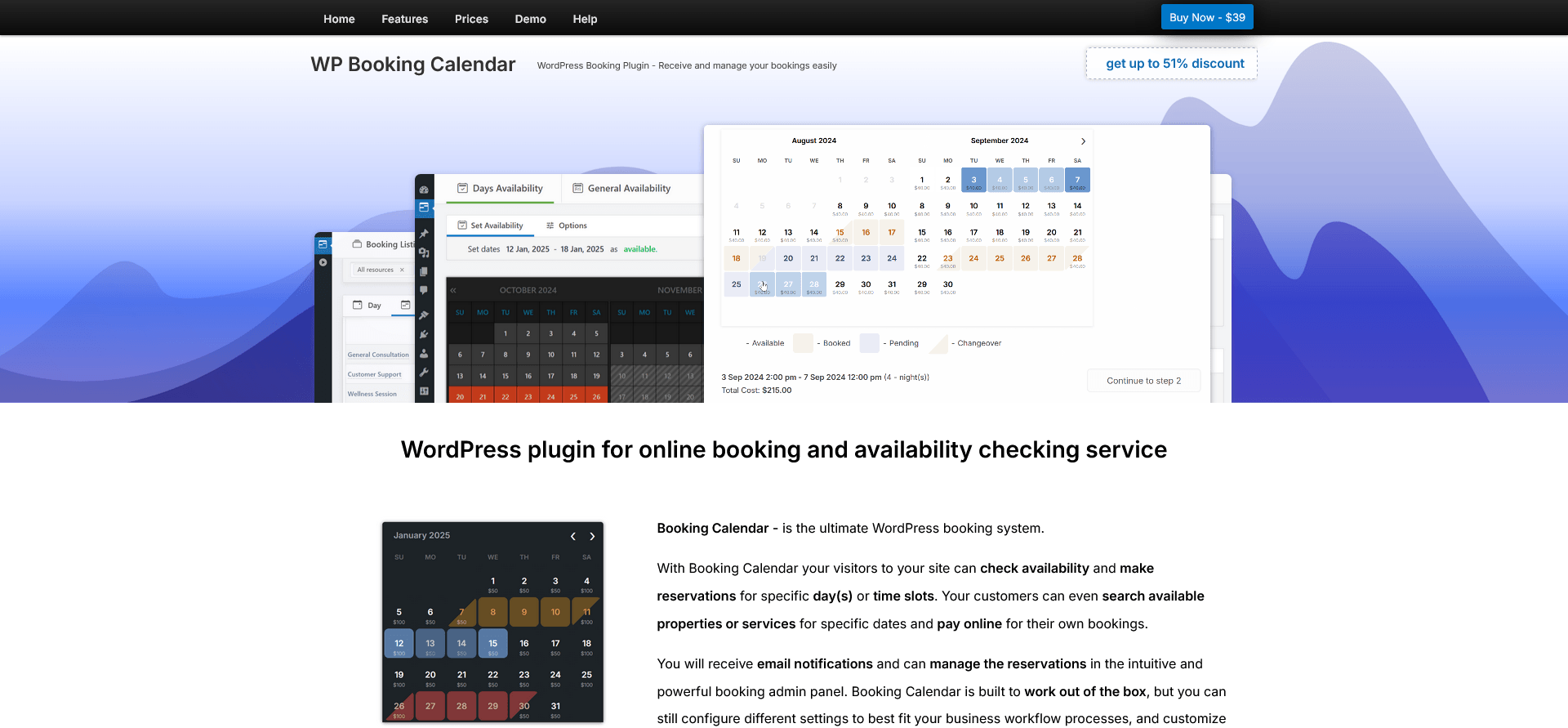
Task: Switch to the Days Availability tab
Action: pyautogui.click(x=499, y=189)
